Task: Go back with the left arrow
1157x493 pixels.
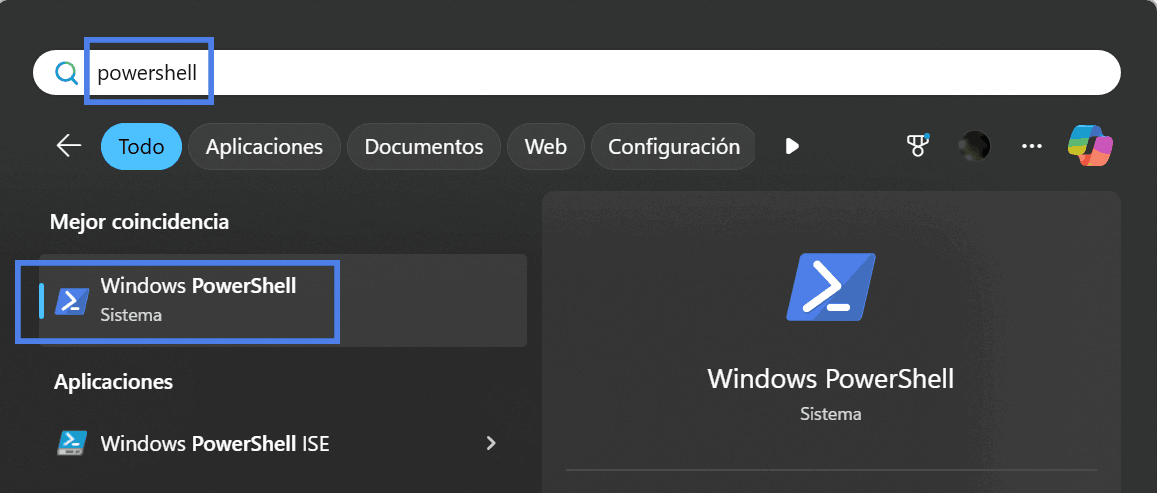Action: [69, 146]
